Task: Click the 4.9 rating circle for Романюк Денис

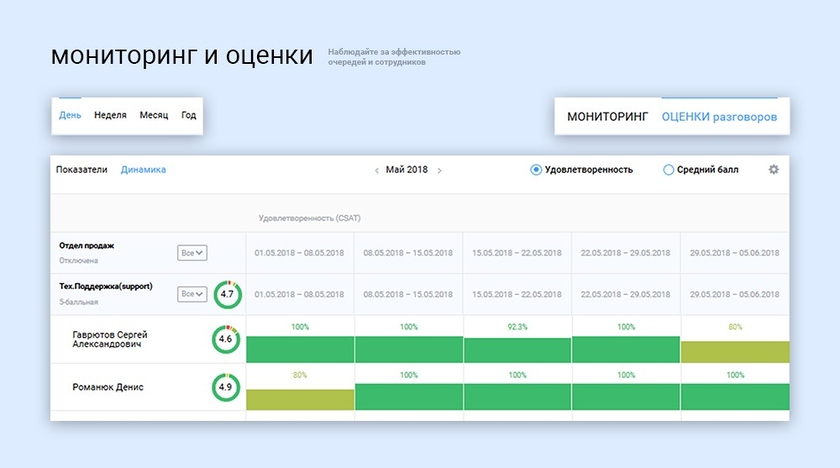Action: 226,387
